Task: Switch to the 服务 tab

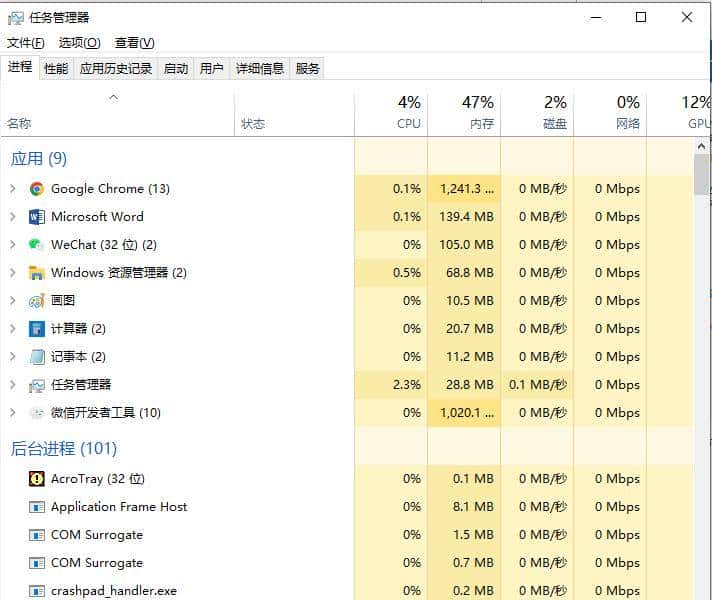Action: [308, 69]
